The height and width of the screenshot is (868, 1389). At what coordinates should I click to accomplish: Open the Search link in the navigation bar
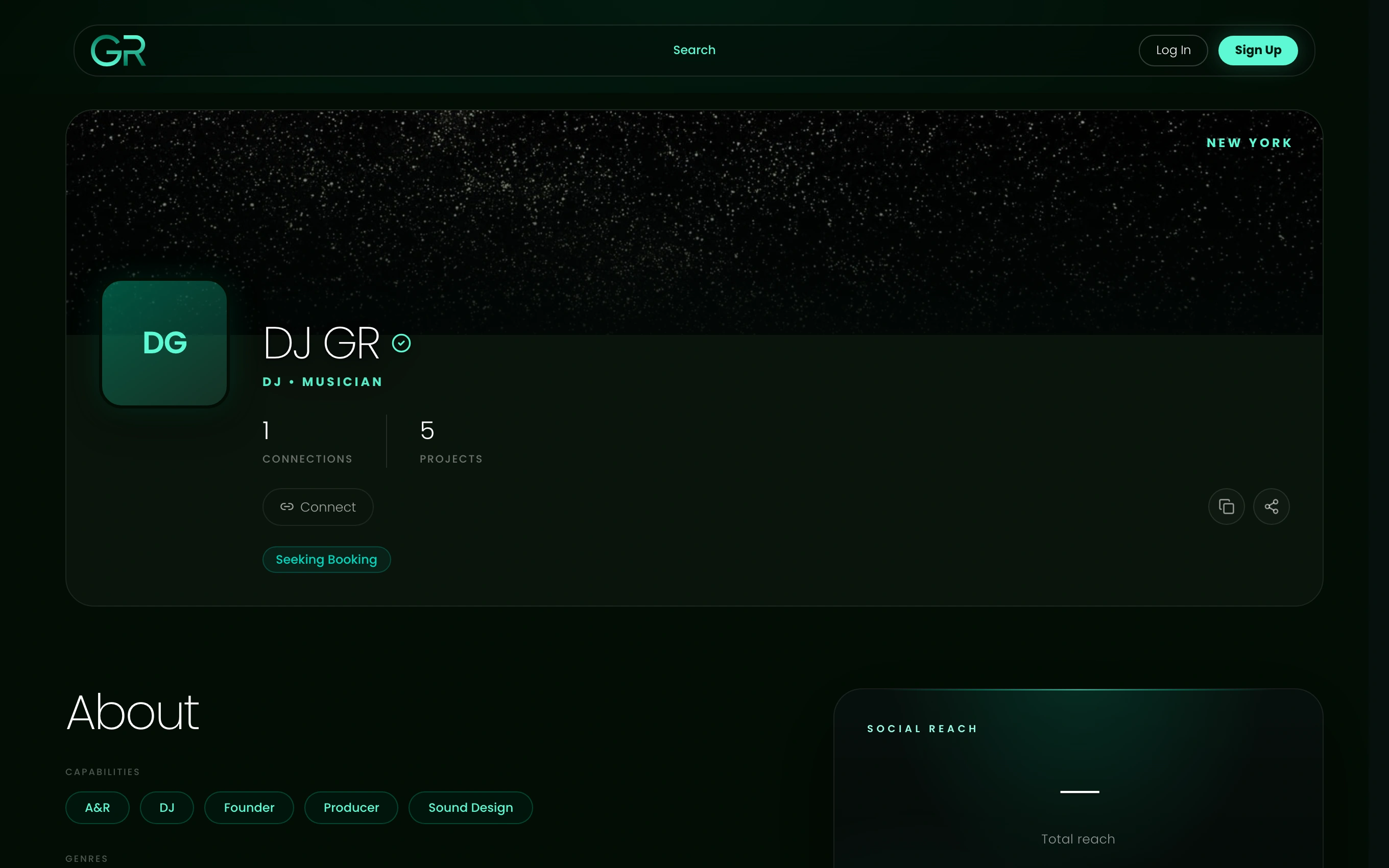694,50
